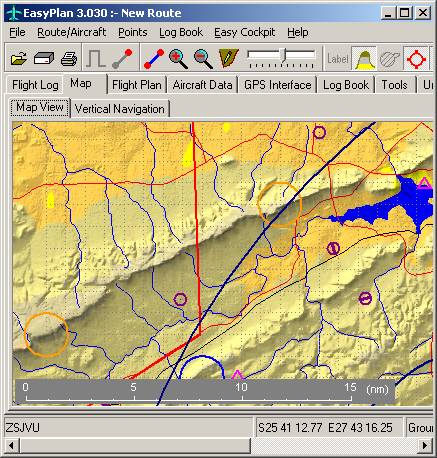The image size is (437, 458).
Task: Open the Help menu
Action: click(298, 32)
